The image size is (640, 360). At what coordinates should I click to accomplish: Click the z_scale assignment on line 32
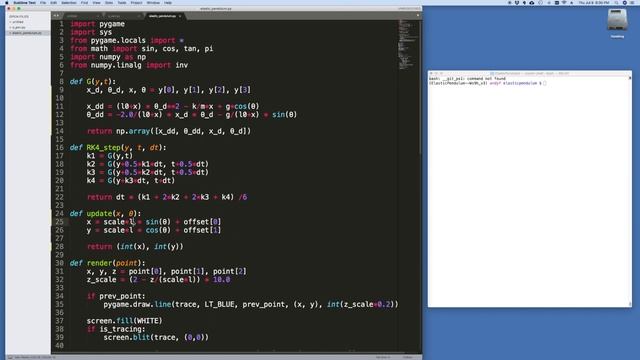(x=158, y=280)
